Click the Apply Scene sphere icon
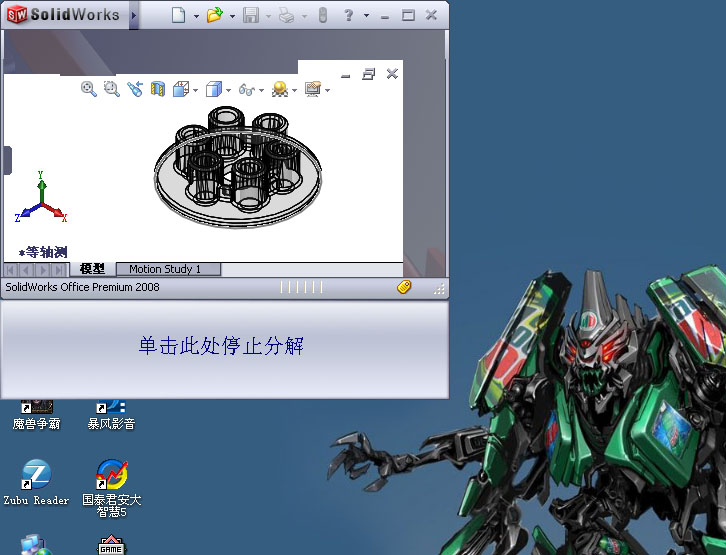The width and height of the screenshot is (726, 555). coord(280,89)
